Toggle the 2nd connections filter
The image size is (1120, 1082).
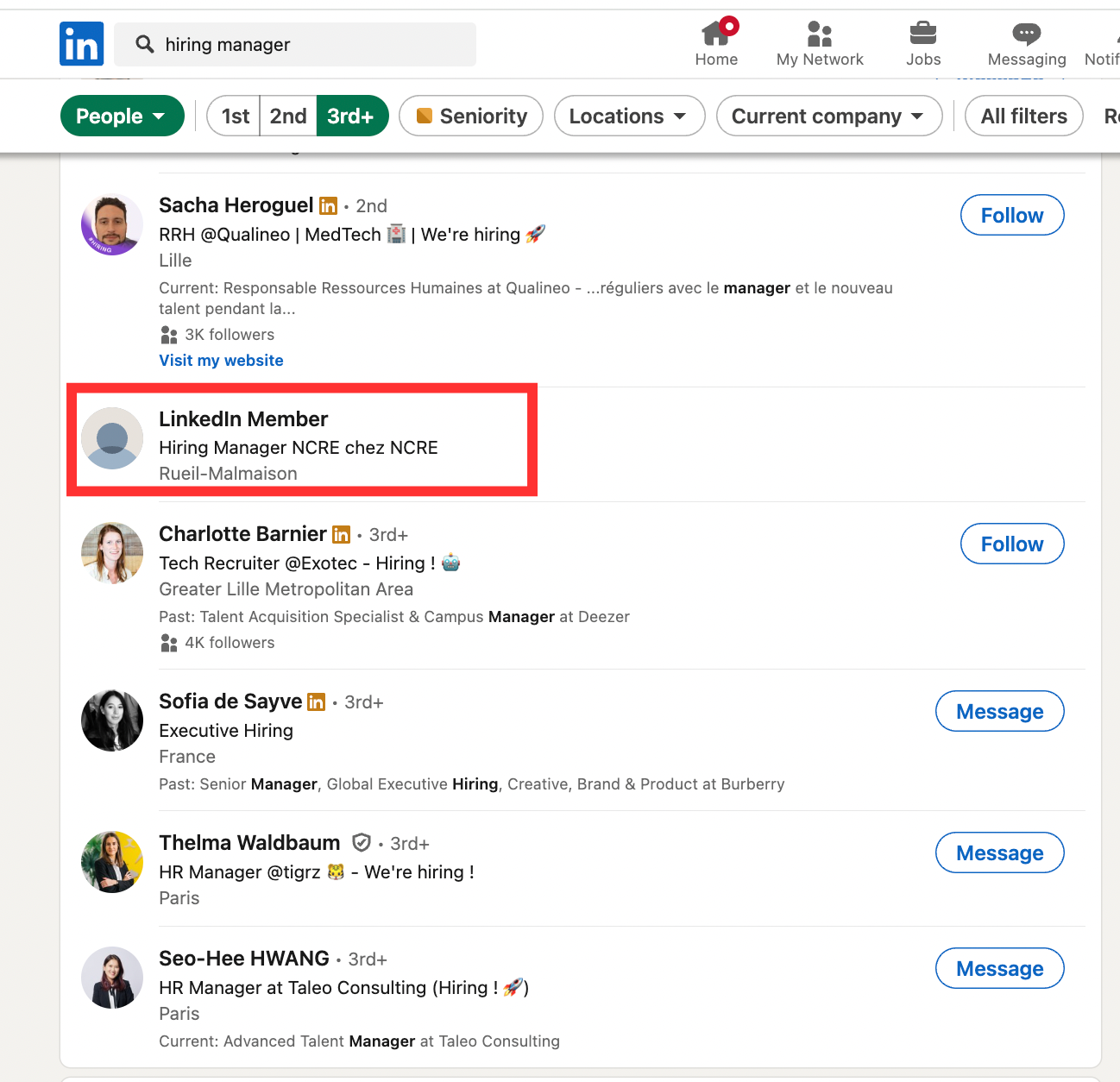click(x=288, y=116)
